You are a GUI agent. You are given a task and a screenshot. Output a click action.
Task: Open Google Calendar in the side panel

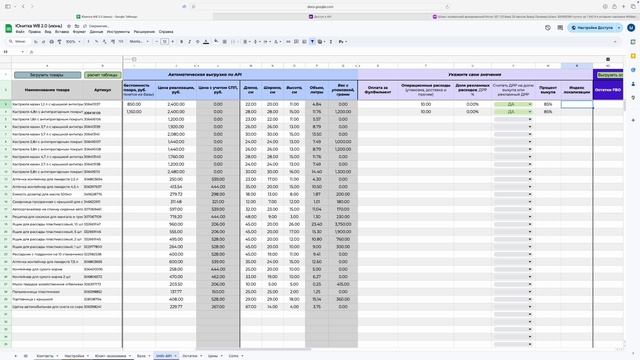(x=633, y=42)
